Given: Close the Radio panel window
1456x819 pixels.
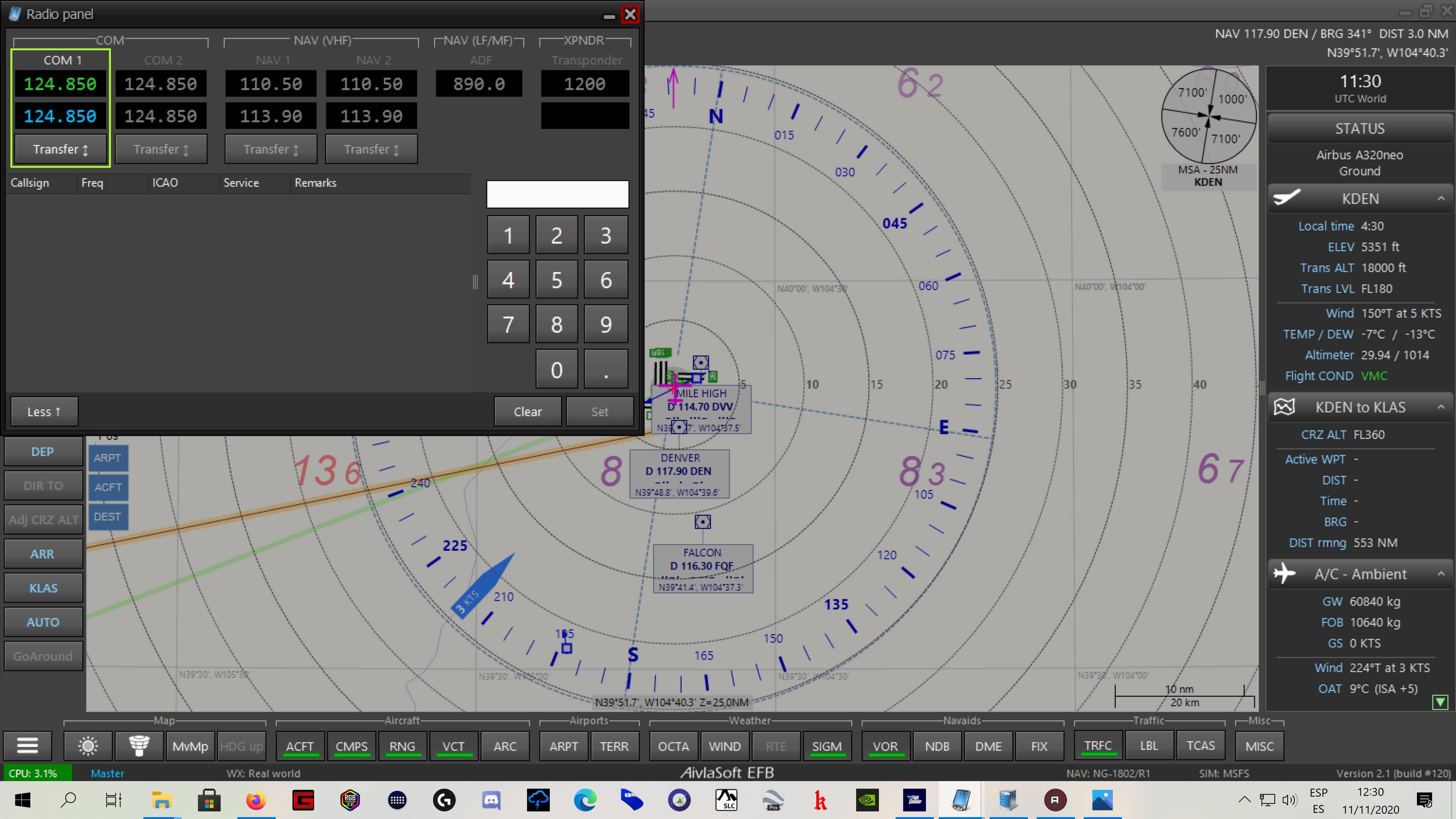Looking at the screenshot, I should coord(630,14).
